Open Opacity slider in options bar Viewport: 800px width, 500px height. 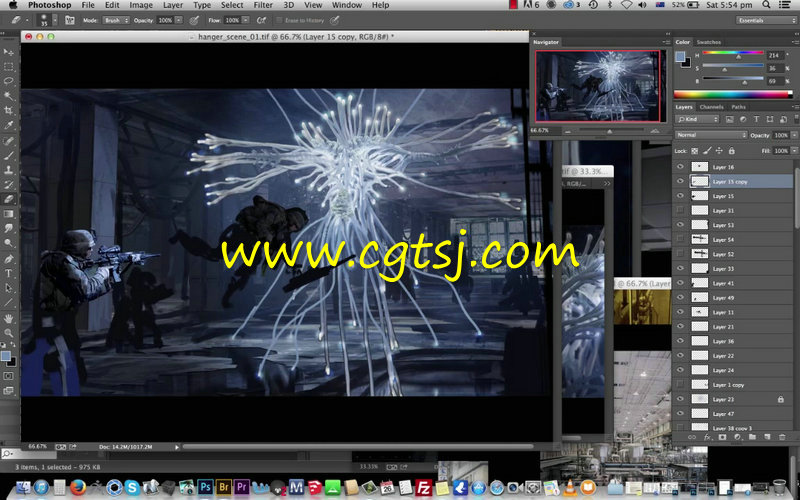[x=179, y=20]
